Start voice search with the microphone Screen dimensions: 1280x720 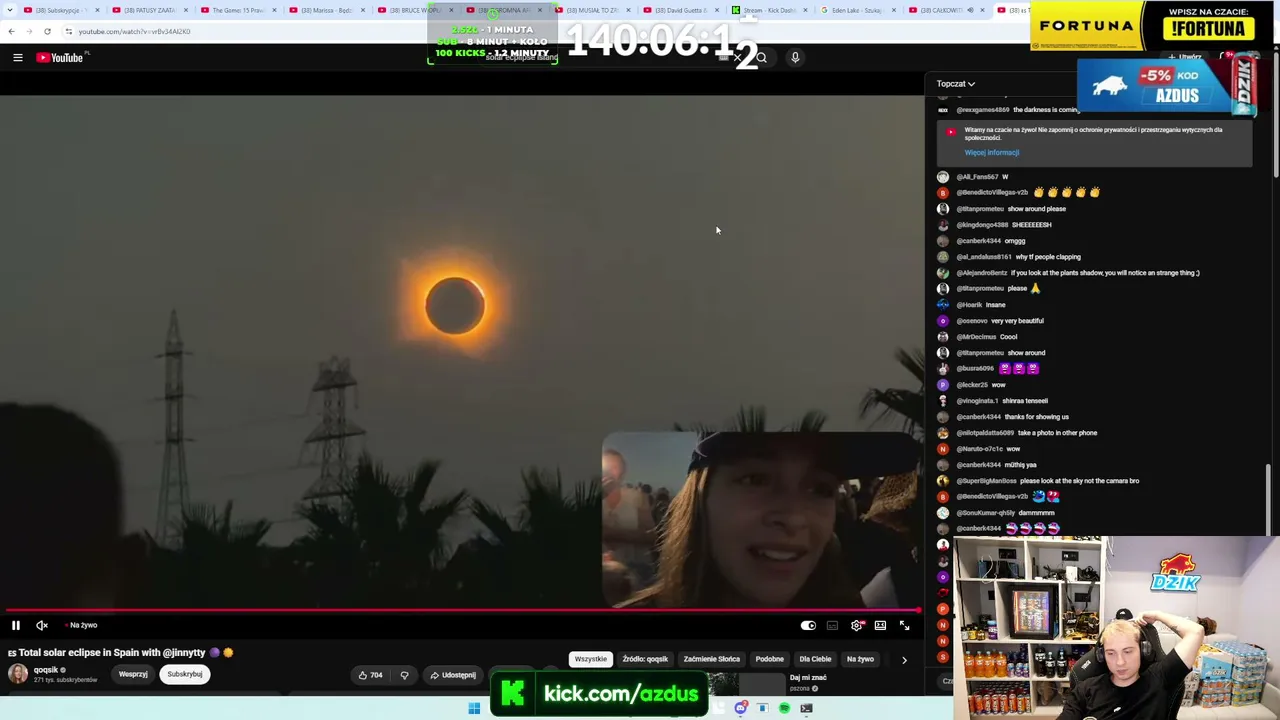pos(795,58)
